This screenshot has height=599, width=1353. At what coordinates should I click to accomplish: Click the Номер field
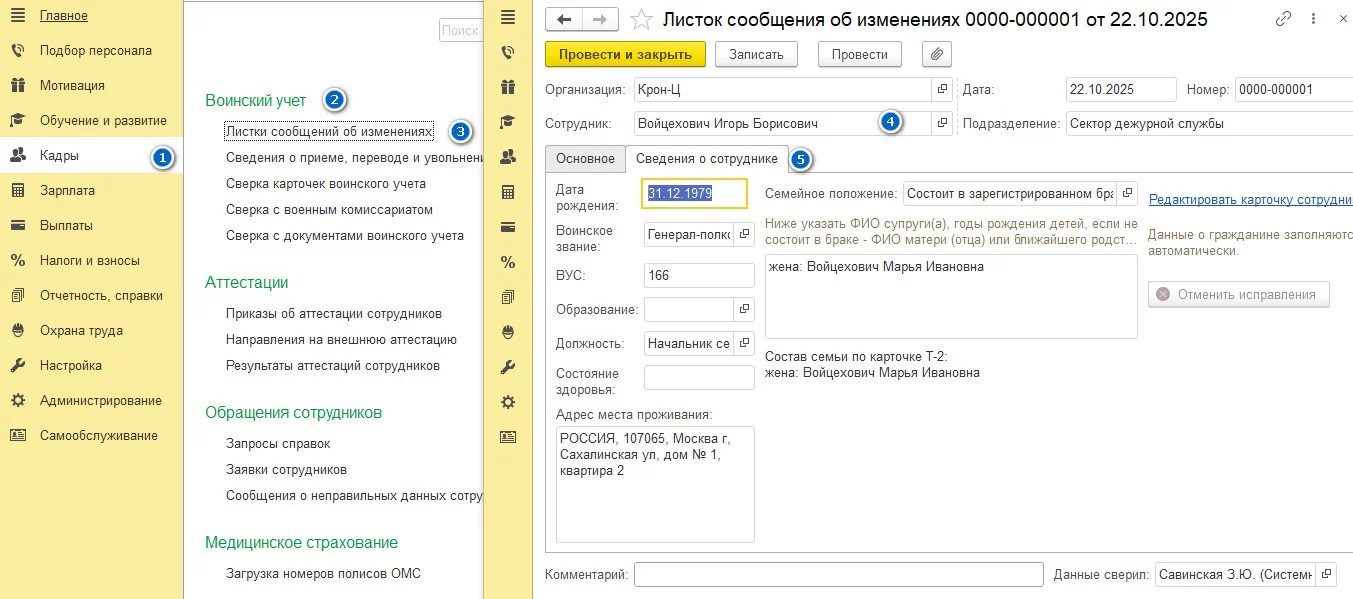(x=1294, y=89)
